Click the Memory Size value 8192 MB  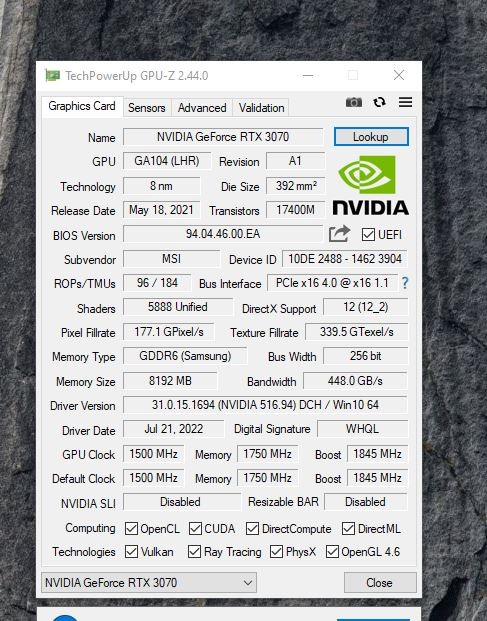(170, 381)
